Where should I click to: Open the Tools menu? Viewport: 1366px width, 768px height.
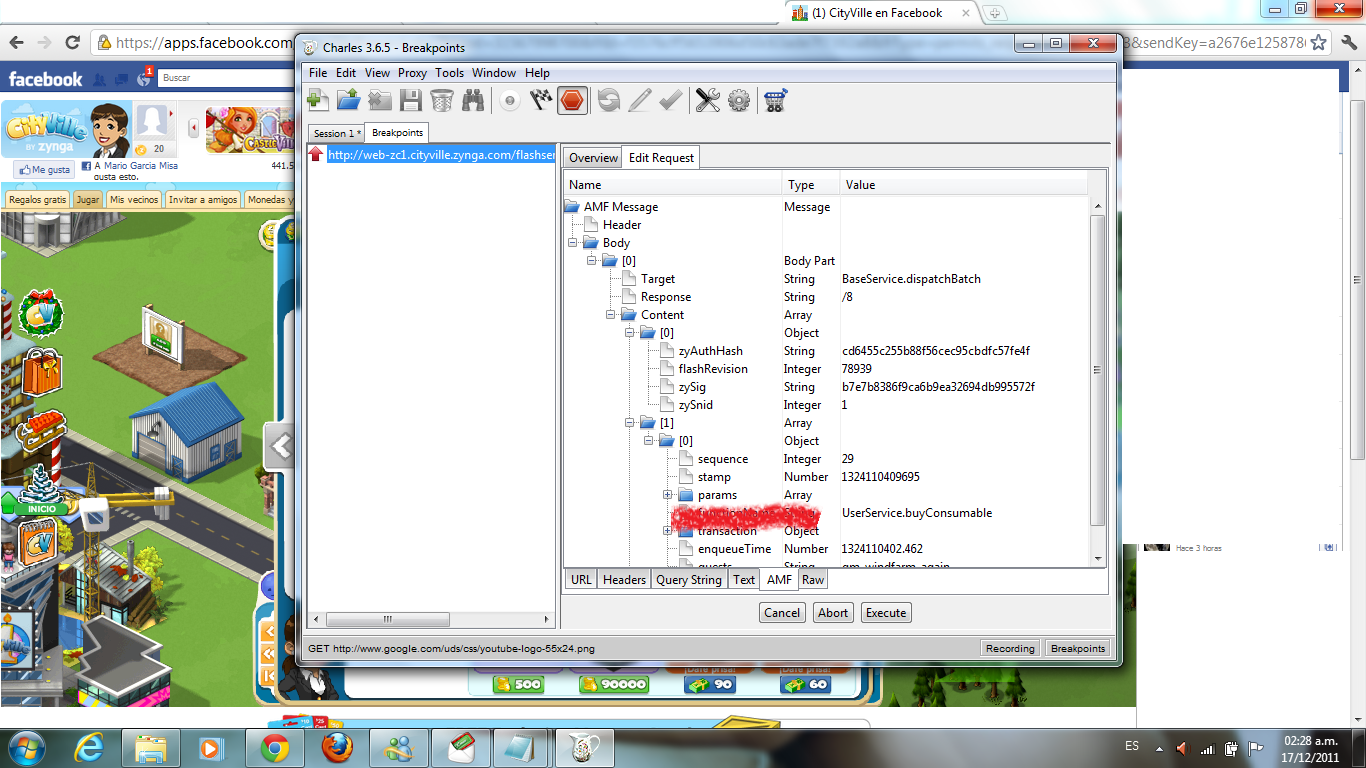tap(450, 73)
